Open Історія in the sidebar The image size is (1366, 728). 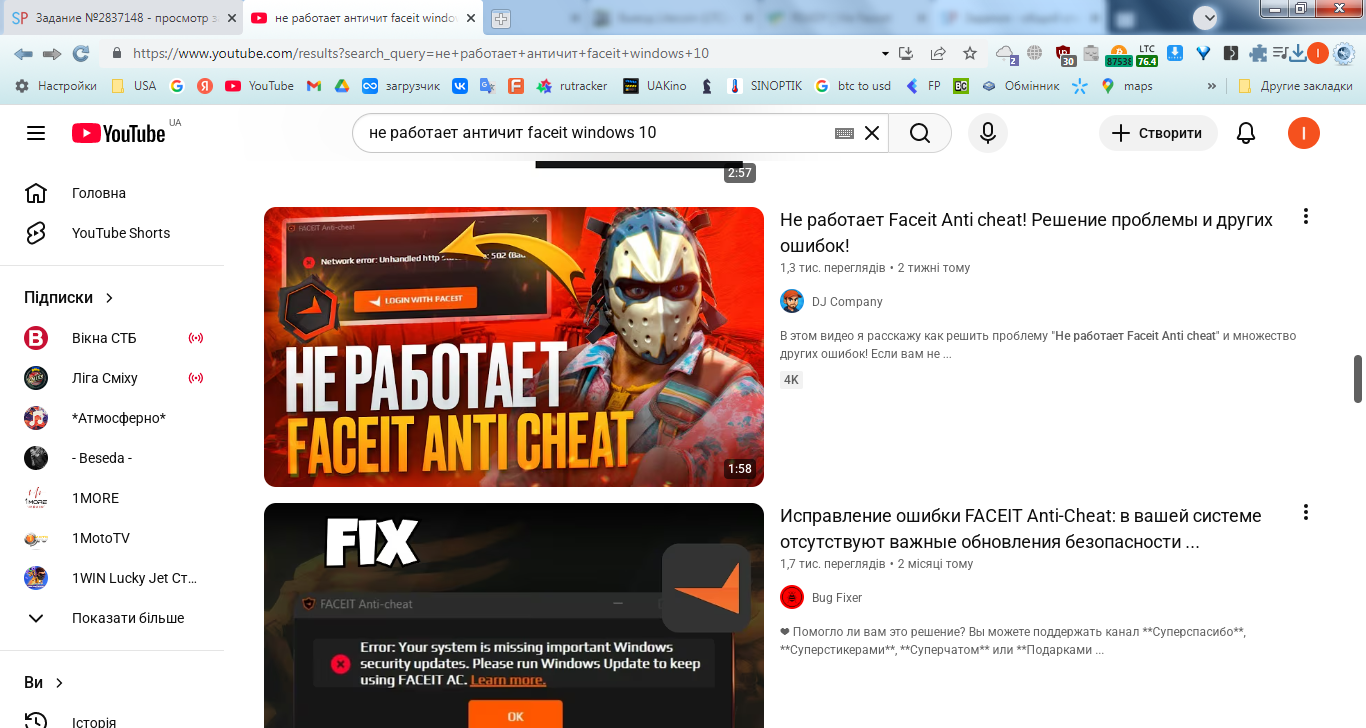[x=112, y=722]
